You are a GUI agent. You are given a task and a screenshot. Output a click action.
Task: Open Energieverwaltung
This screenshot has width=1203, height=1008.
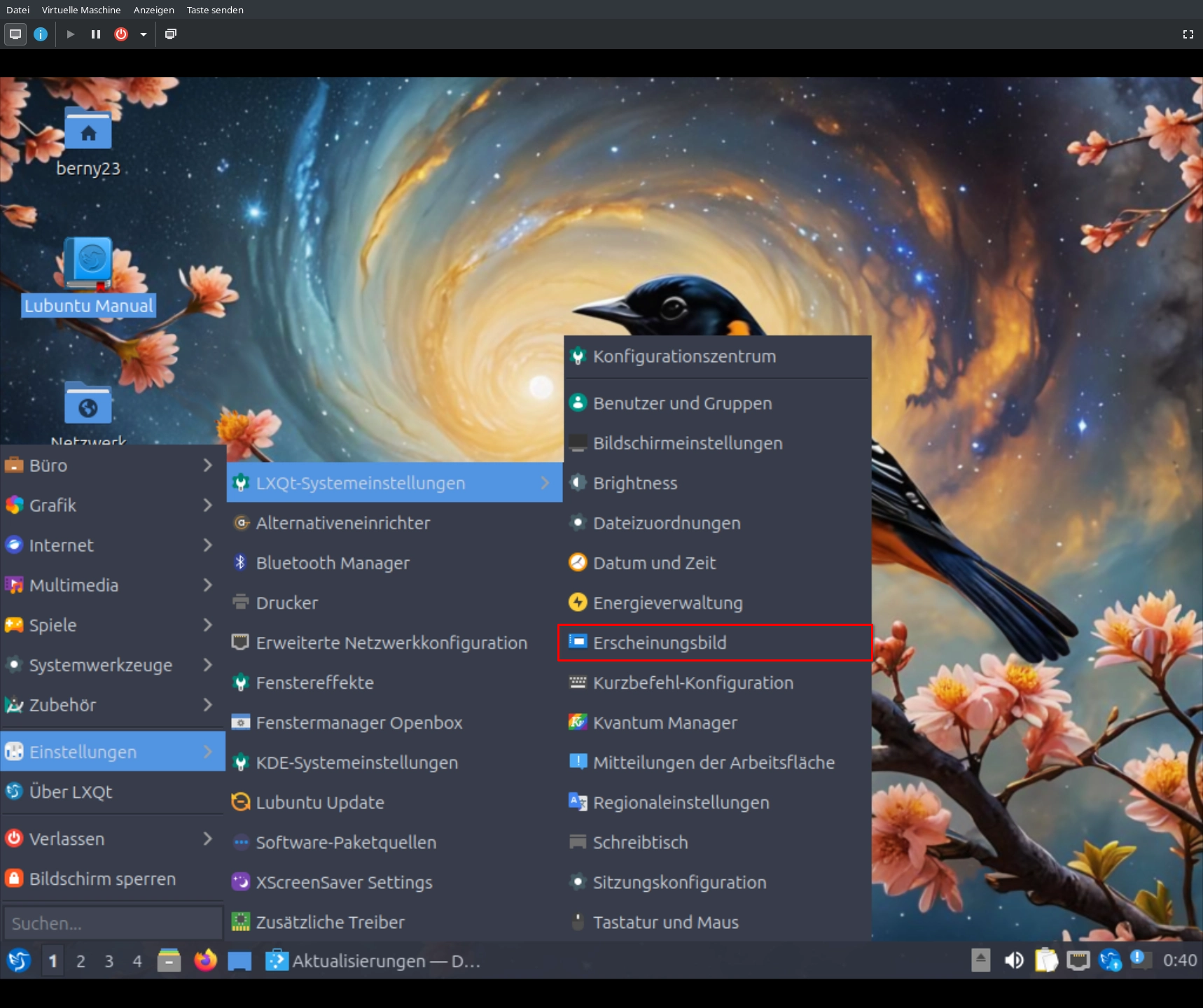(718, 603)
